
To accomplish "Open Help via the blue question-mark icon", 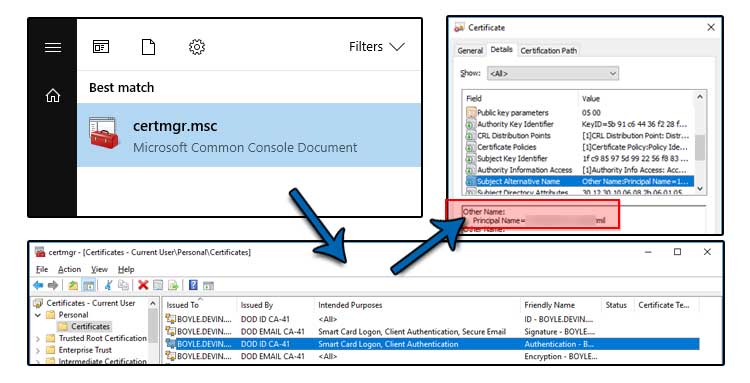I will (x=193, y=285).
